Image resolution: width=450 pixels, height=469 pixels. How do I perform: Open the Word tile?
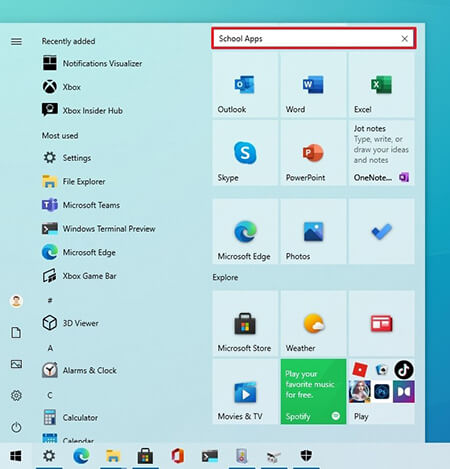point(313,85)
